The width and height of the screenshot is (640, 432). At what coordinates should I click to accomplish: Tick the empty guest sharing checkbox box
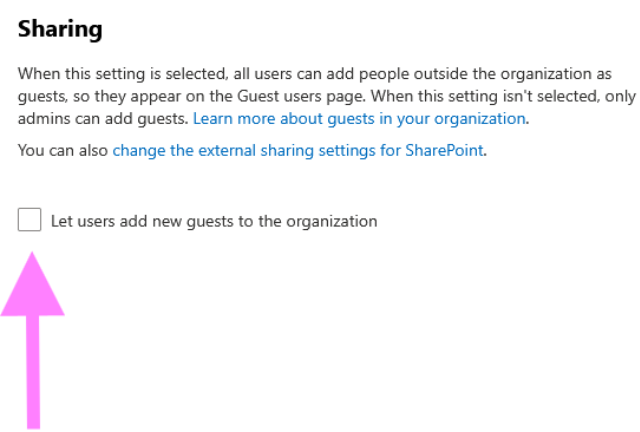click(x=29, y=220)
